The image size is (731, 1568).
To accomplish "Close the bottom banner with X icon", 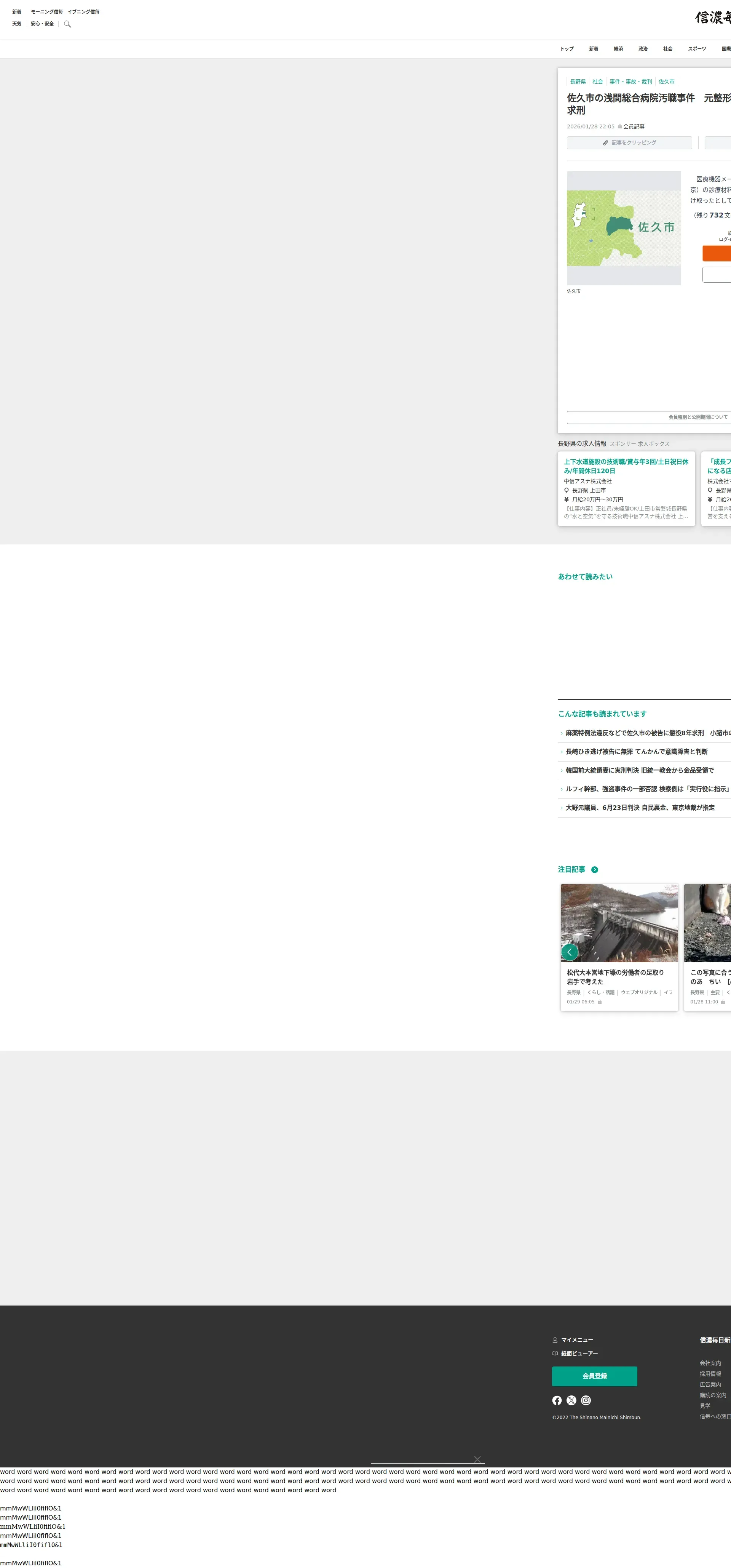I will tap(477, 1459).
